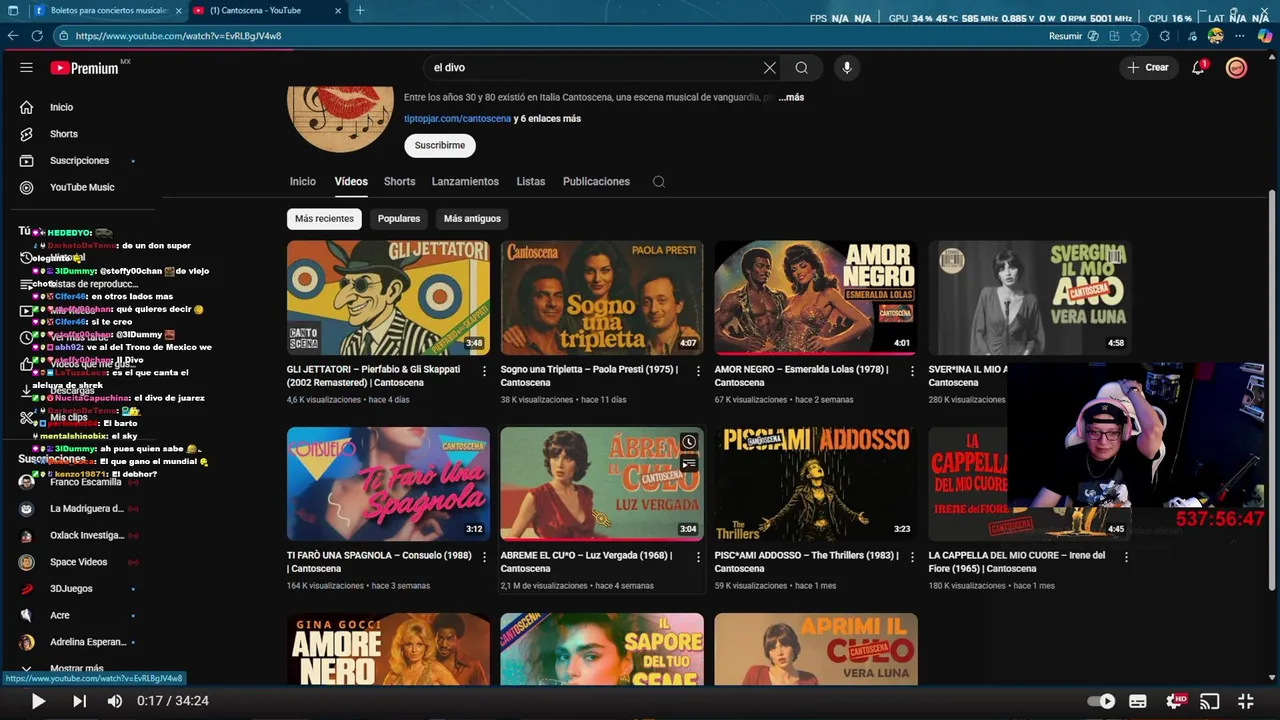This screenshot has height=720, width=1280.
Task: Open the Lanzamientos tab
Action: (x=465, y=182)
